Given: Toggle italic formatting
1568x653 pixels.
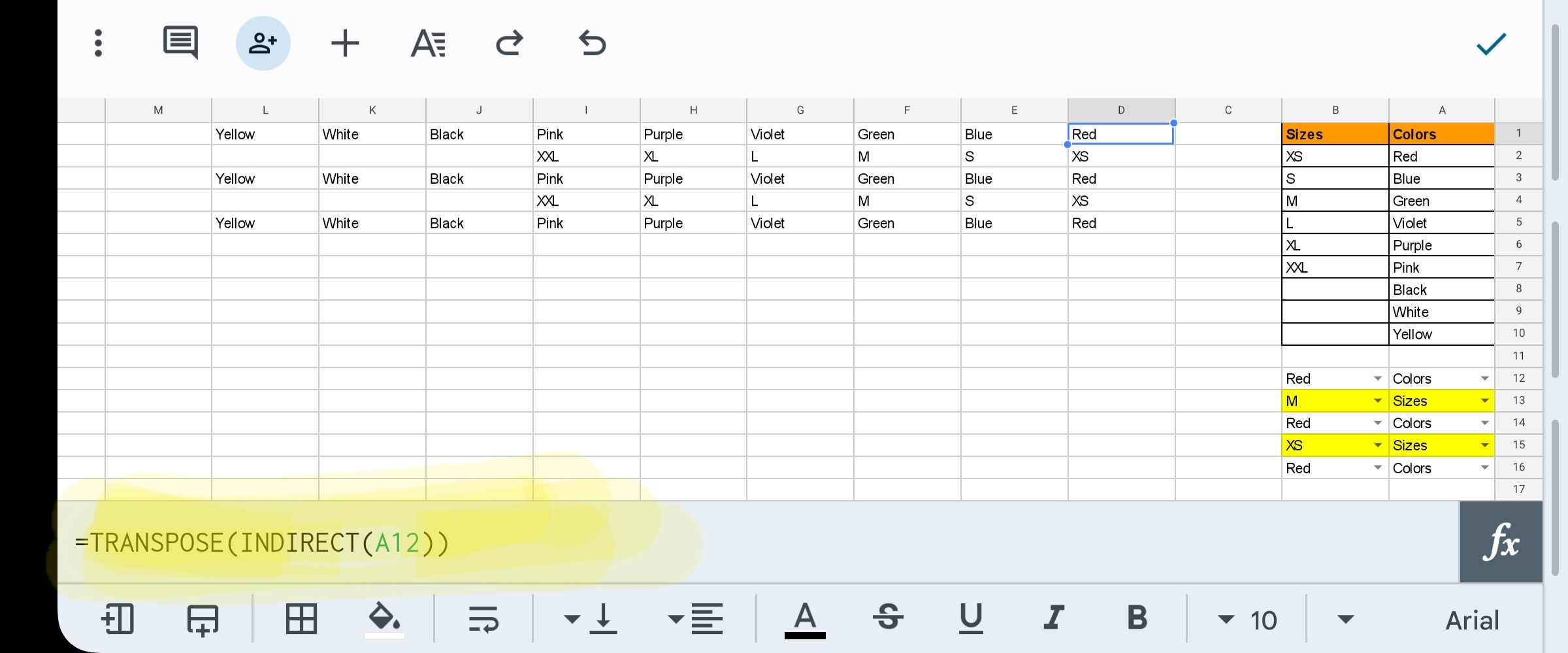Looking at the screenshot, I should click(1053, 619).
